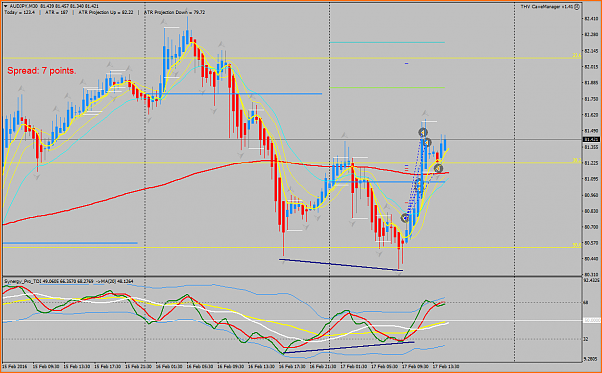Click the 82.410 price scale label
This screenshot has width=602, height=373.
[591, 18]
